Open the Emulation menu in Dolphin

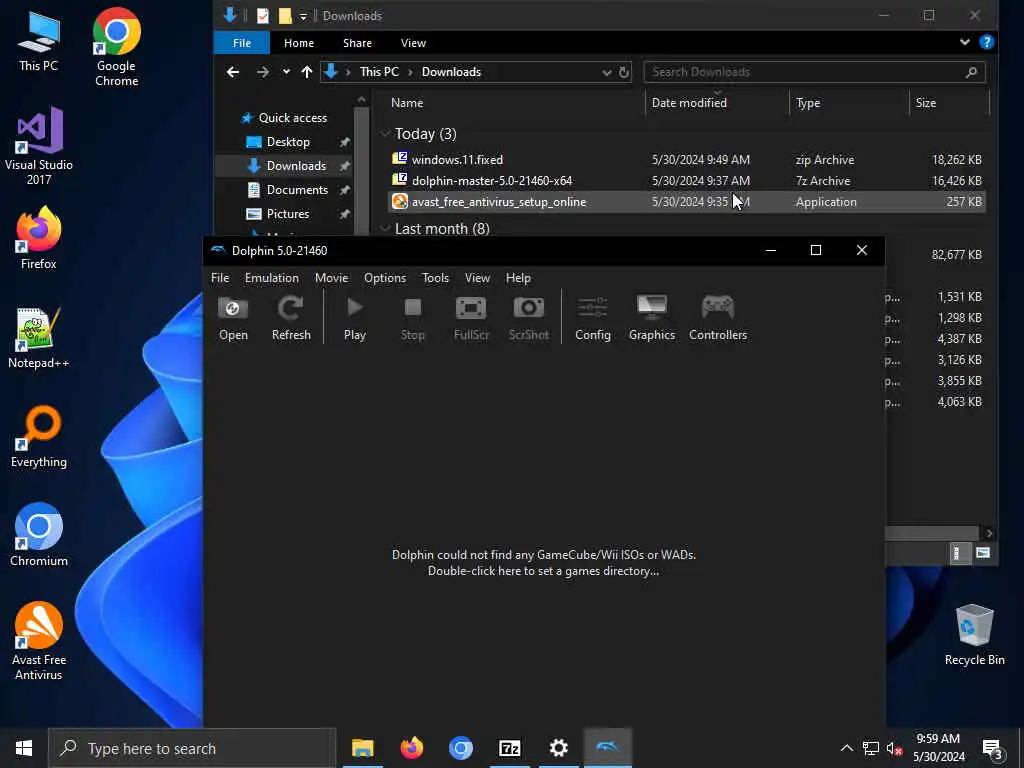(x=272, y=278)
